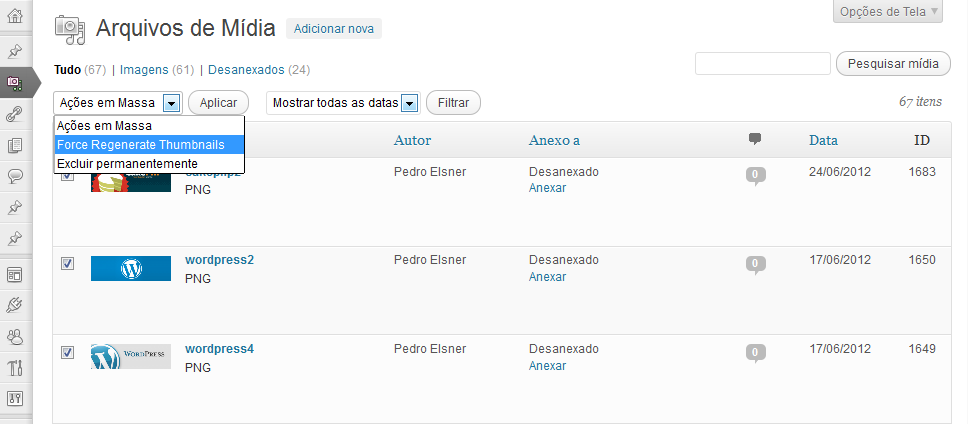
Task: Open the Dashboard home icon in sidebar
Action: 15,17
